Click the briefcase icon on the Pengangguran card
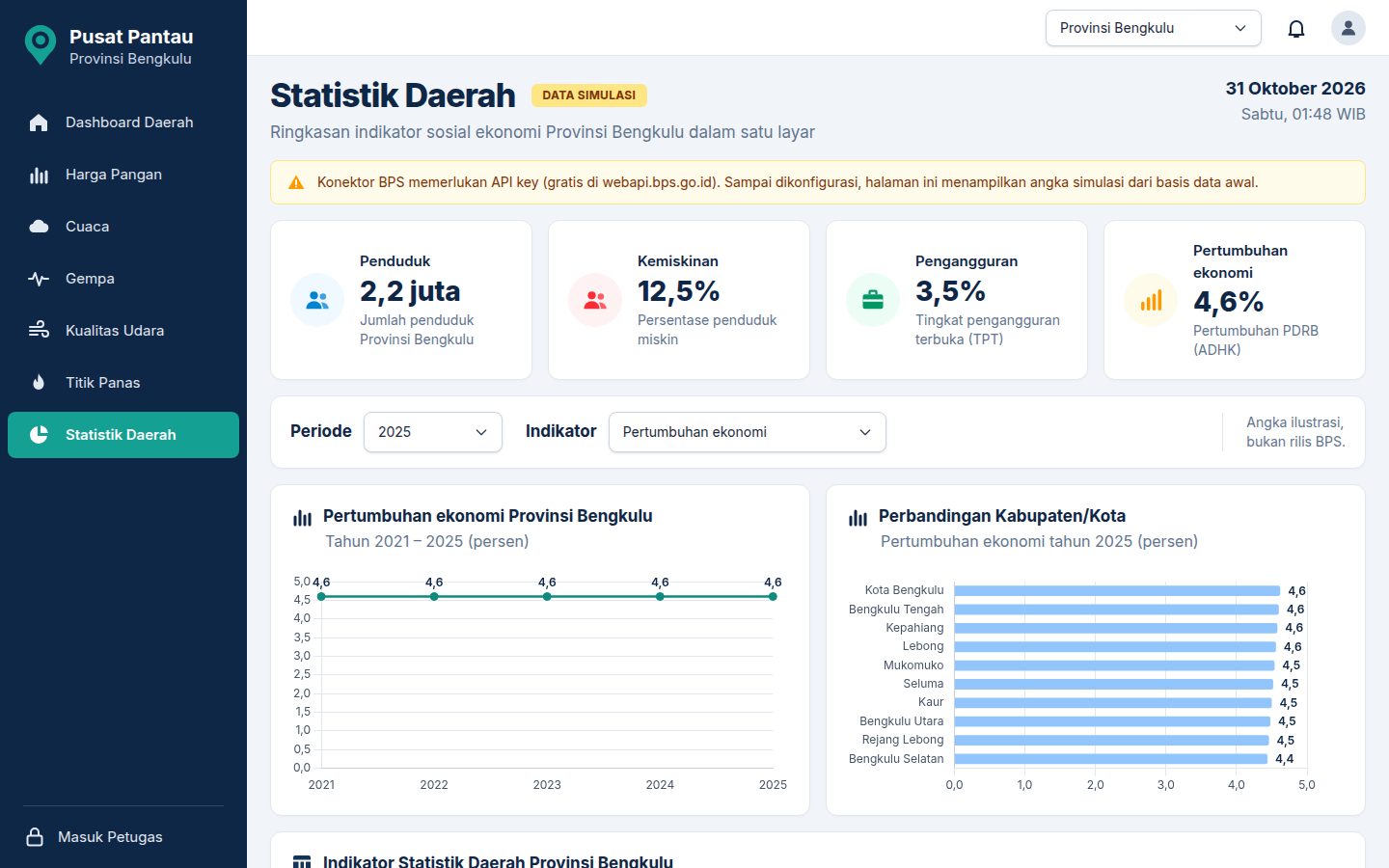The width and height of the screenshot is (1389, 868). point(873,300)
